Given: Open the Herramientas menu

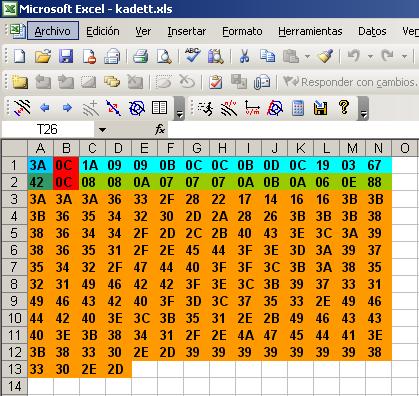Looking at the screenshot, I should click(x=310, y=31).
